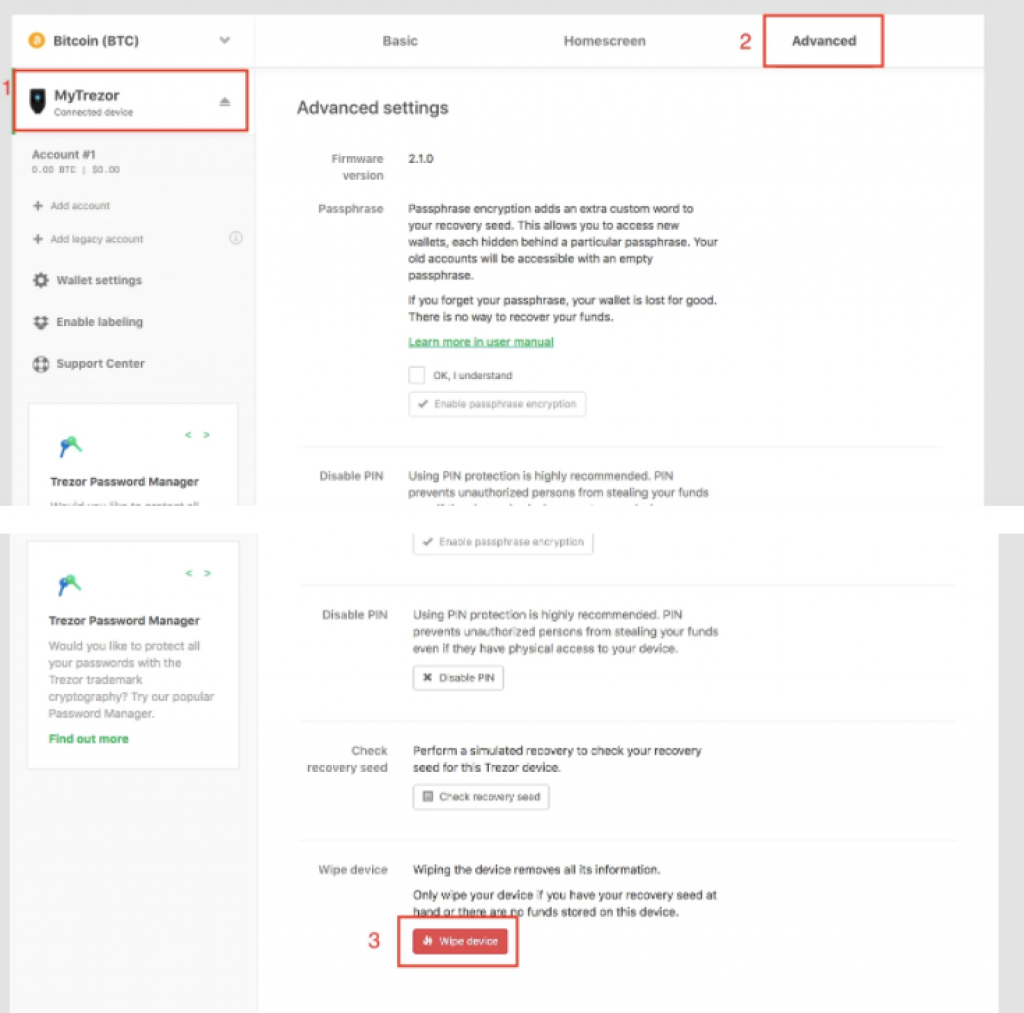Eject the MyTrezor device

(x=225, y=101)
